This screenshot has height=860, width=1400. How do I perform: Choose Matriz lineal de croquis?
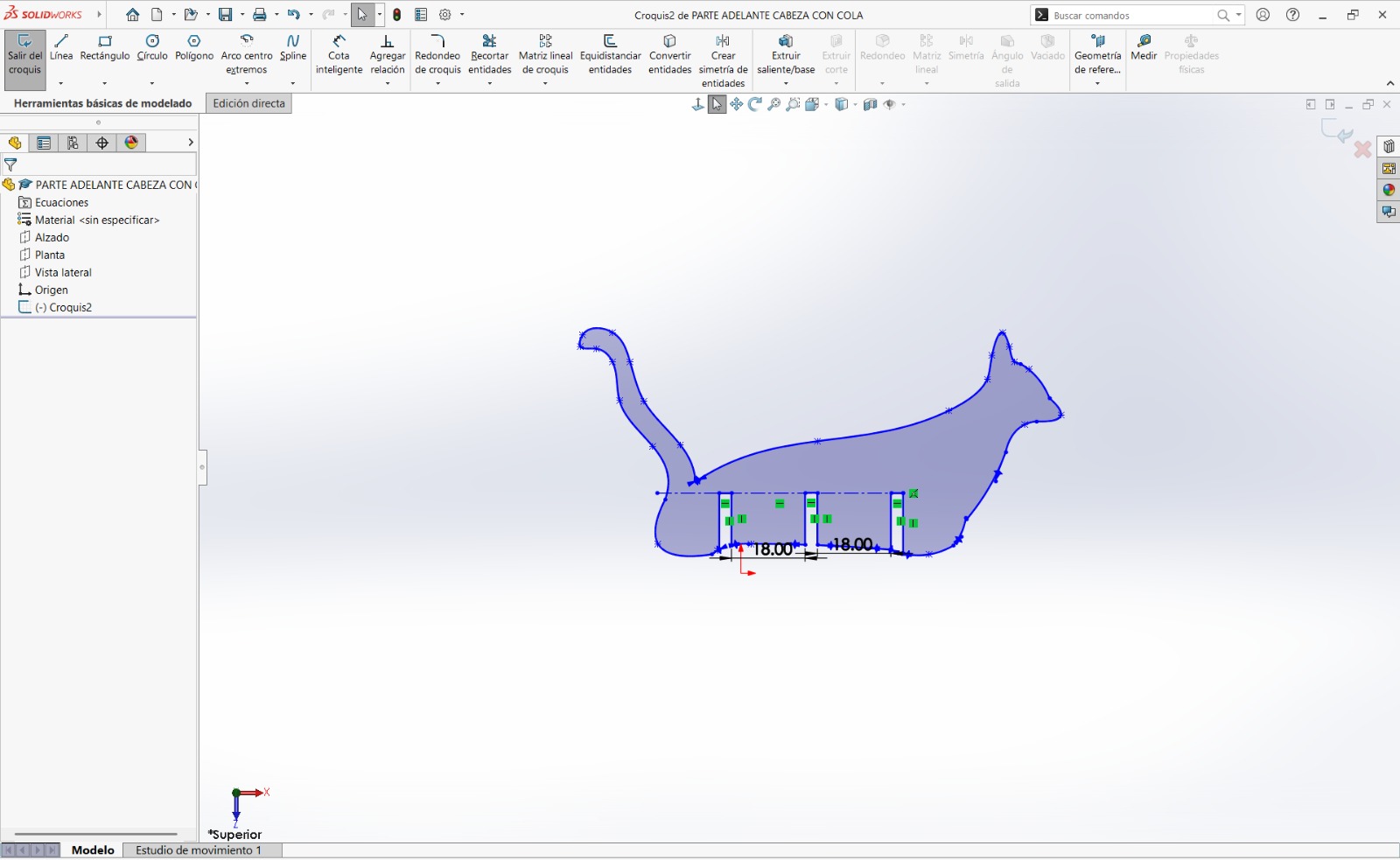[546, 55]
